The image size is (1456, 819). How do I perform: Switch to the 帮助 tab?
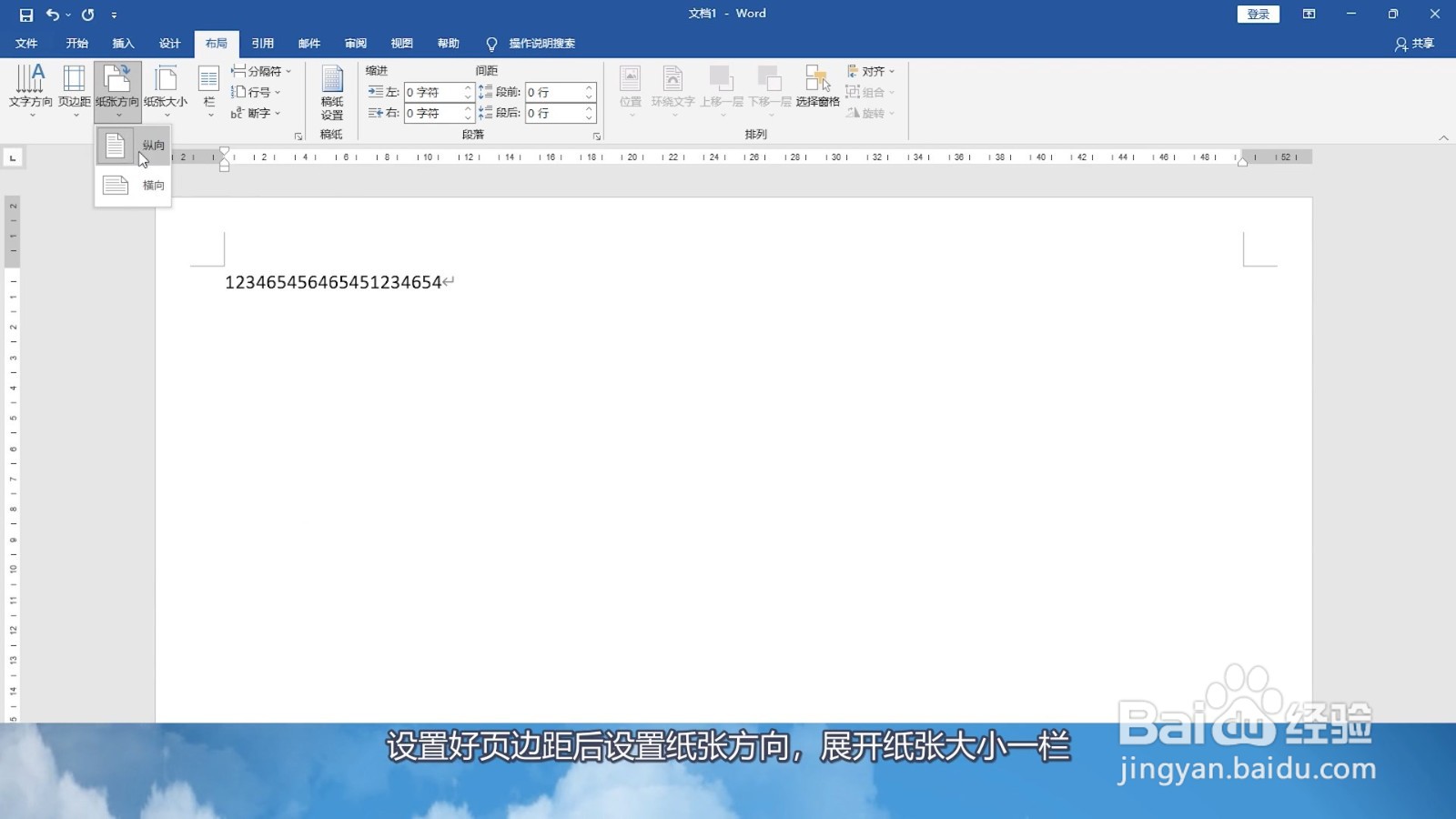pos(448,44)
